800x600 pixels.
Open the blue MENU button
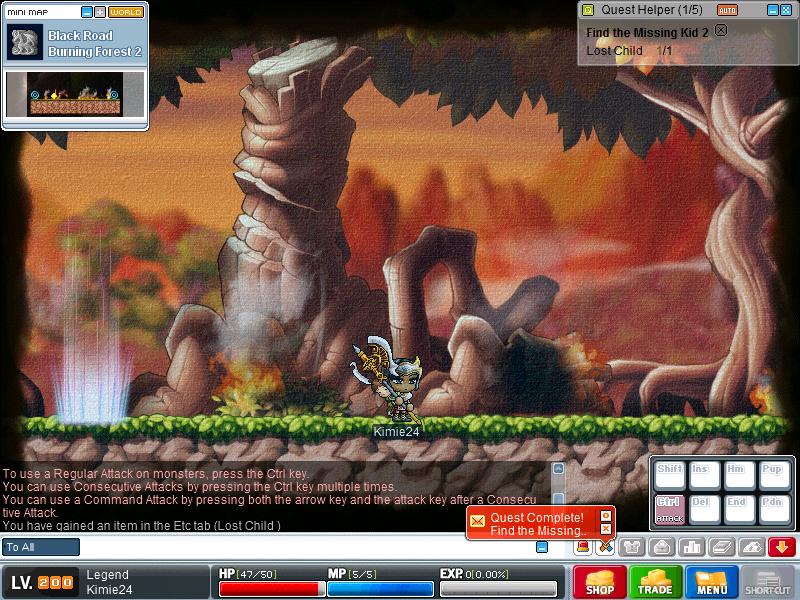[x=712, y=582]
